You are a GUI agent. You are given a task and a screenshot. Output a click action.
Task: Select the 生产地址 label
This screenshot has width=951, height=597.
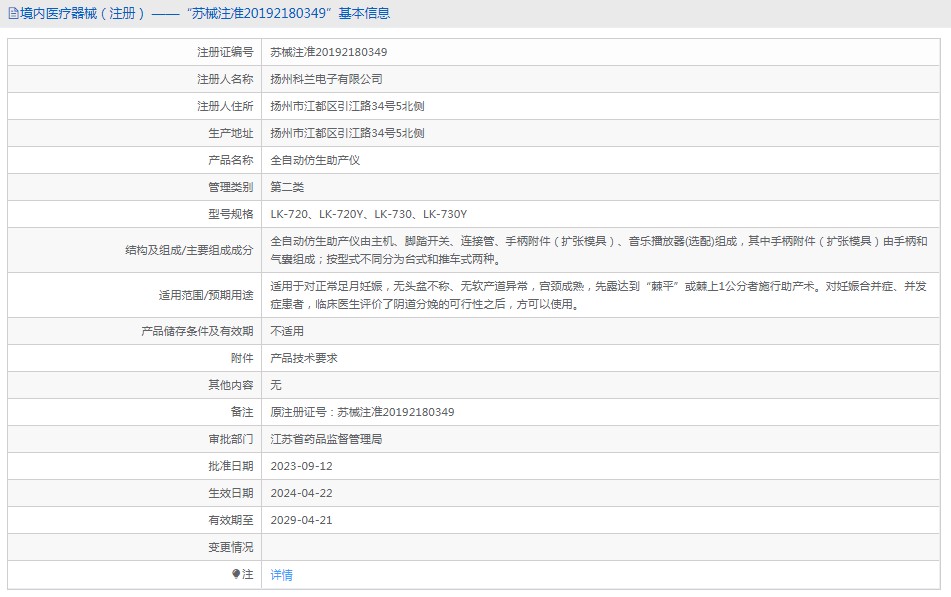click(x=230, y=133)
